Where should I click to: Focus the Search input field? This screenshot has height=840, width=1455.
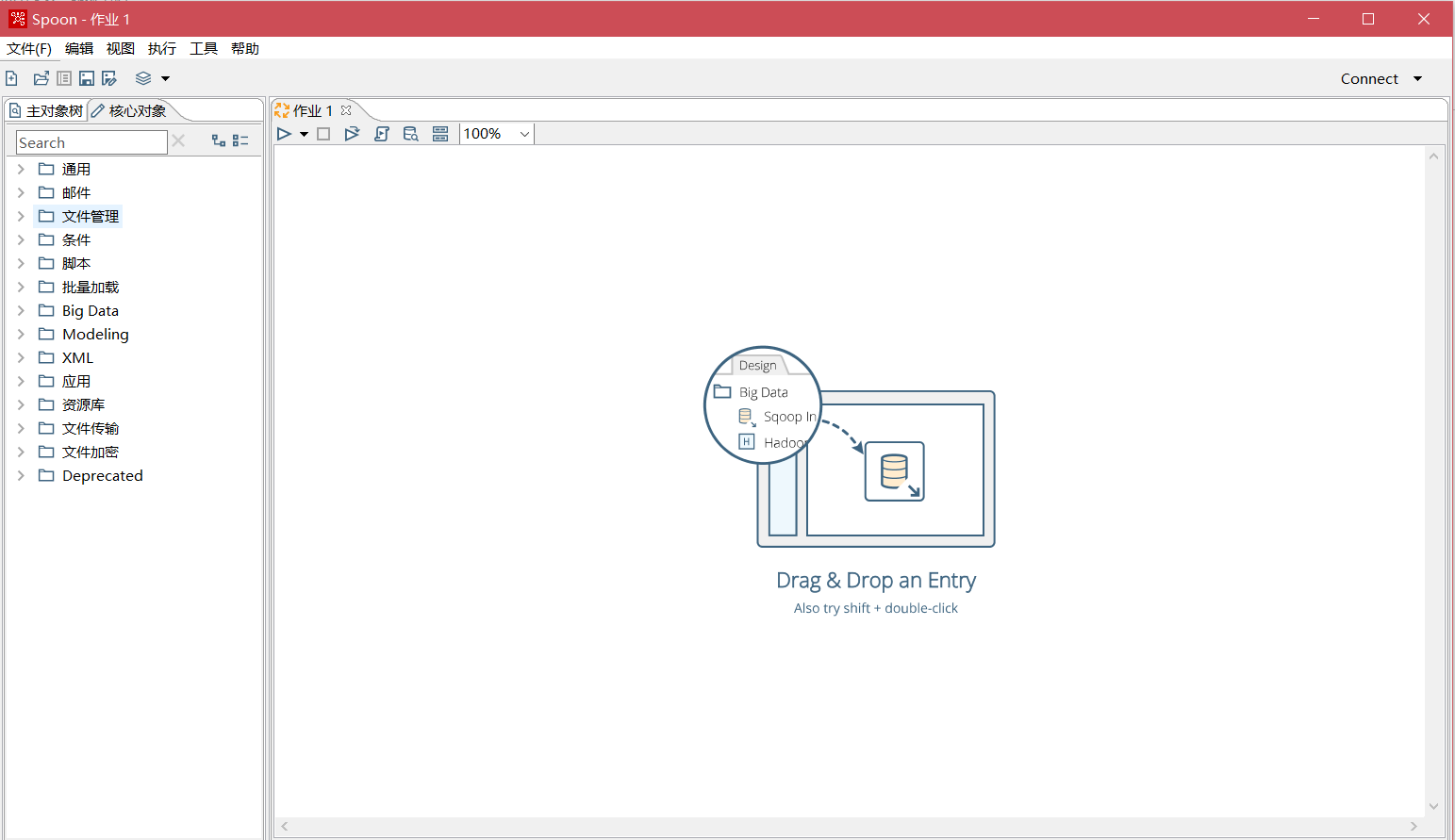[91, 142]
